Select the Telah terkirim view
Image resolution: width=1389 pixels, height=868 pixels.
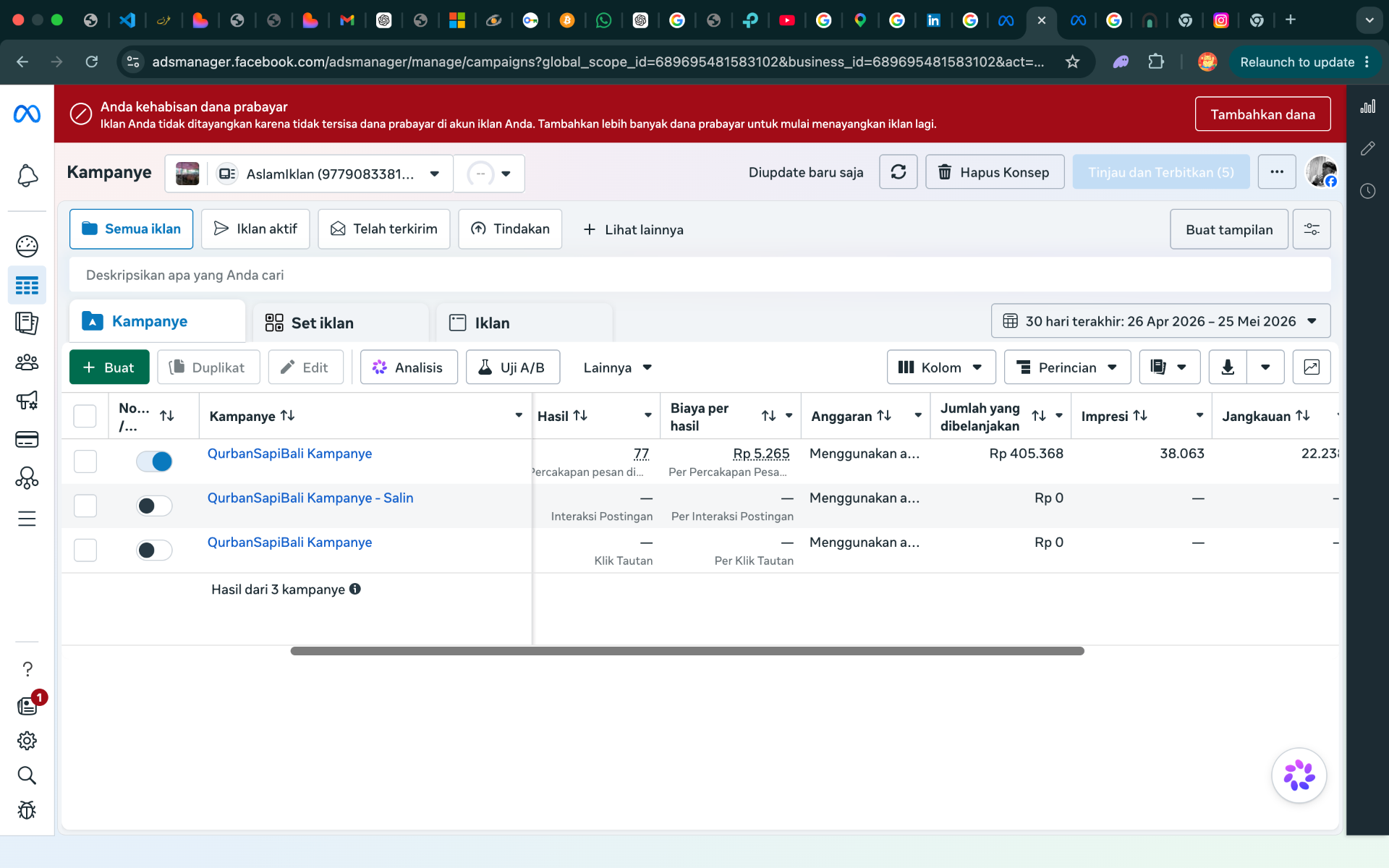click(383, 229)
